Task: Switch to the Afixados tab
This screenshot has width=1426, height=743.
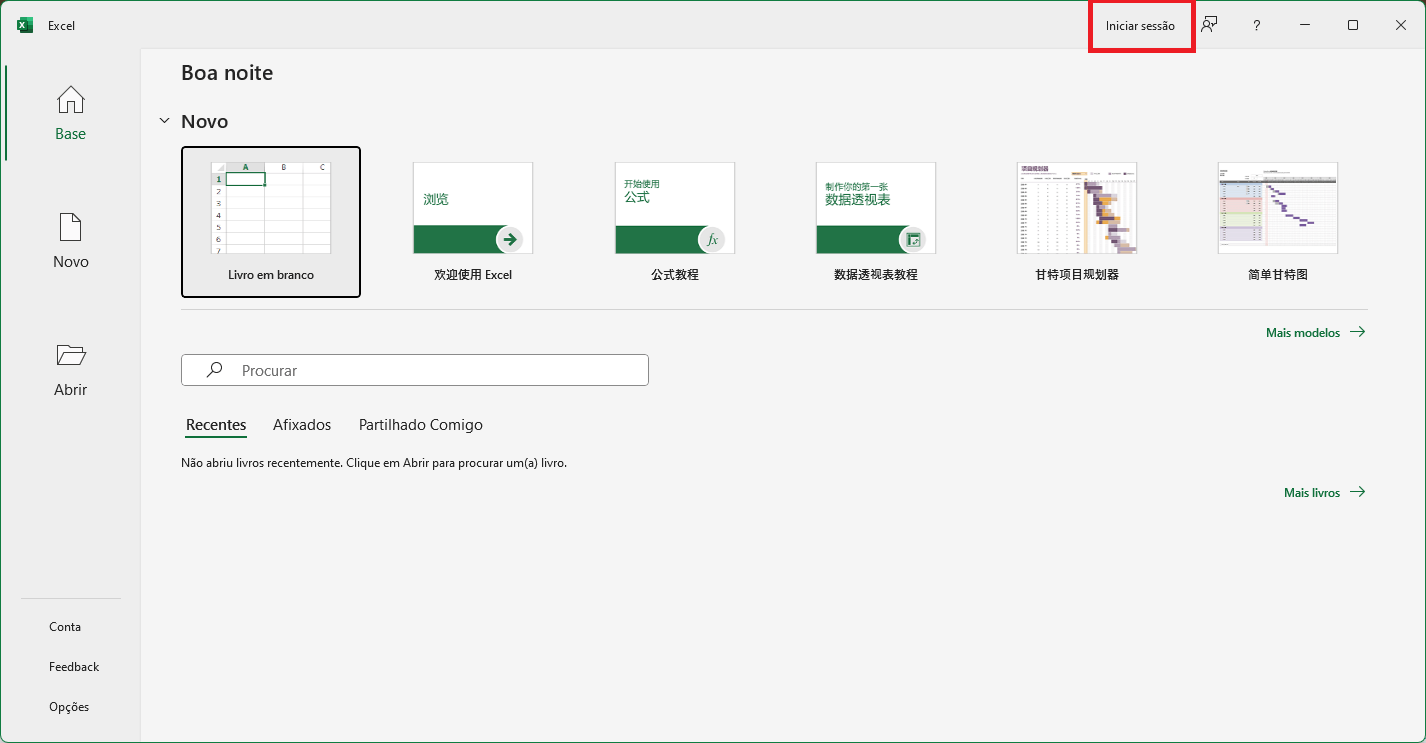Action: [302, 425]
